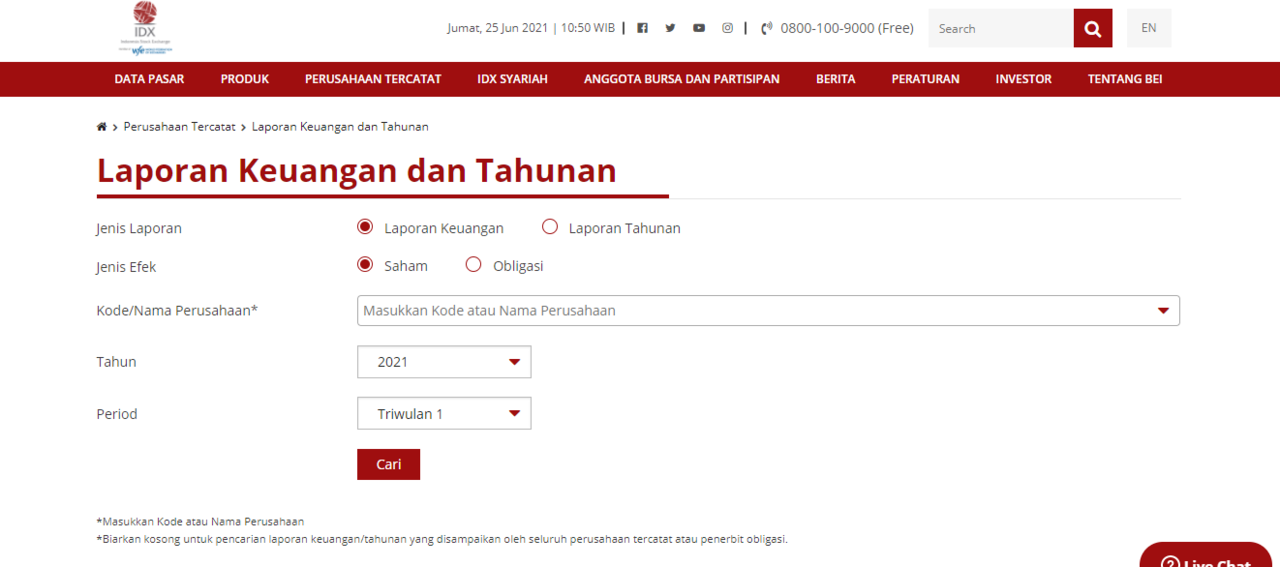
Task: Open the IDX Facebook page icon
Action: click(642, 28)
